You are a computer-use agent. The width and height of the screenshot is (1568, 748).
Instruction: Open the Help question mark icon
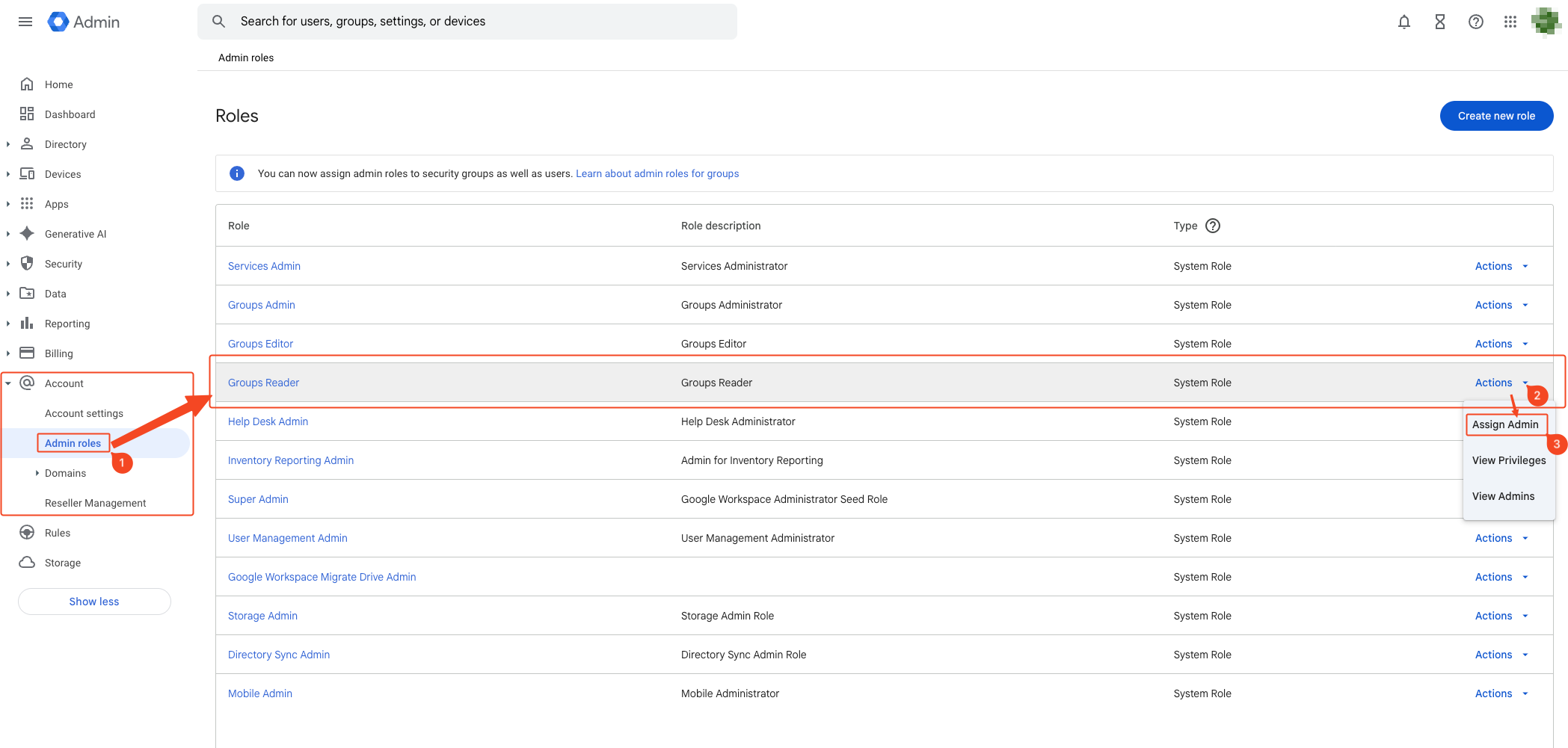(x=1475, y=22)
